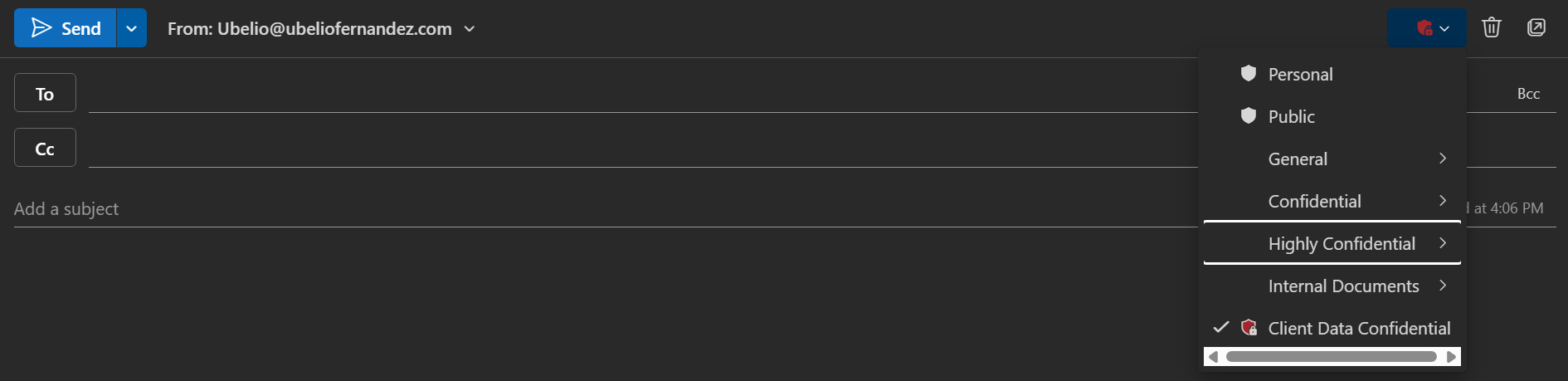Click the shield icon beside Public
The width and height of the screenshot is (1568, 381).
pyautogui.click(x=1248, y=116)
